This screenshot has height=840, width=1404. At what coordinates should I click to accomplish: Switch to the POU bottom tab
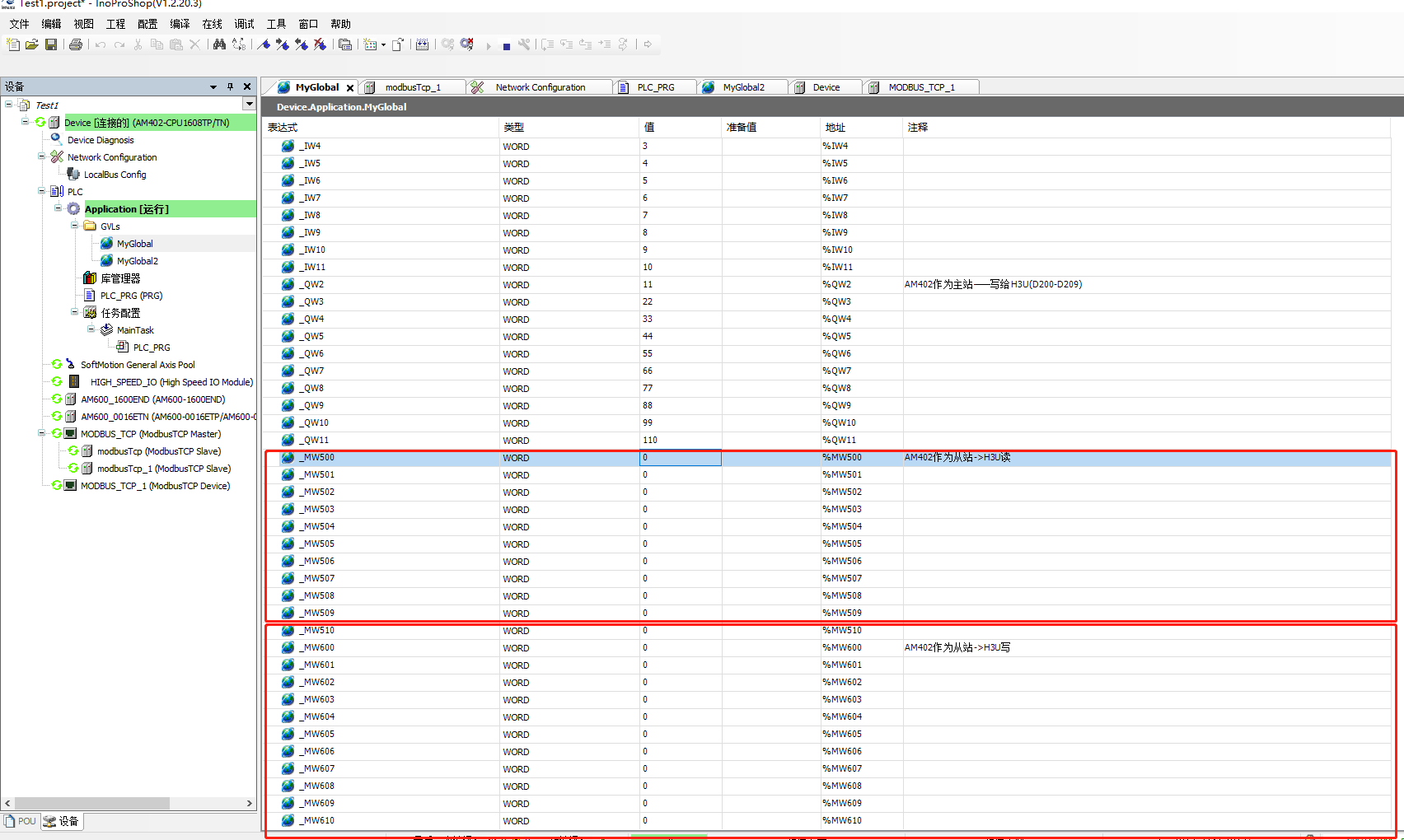pos(21,821)
